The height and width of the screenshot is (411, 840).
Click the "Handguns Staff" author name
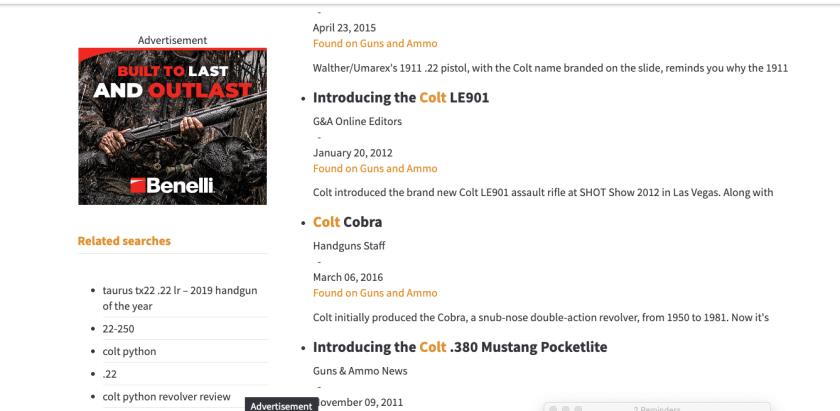pyautogui.click(x=349, y=246)
